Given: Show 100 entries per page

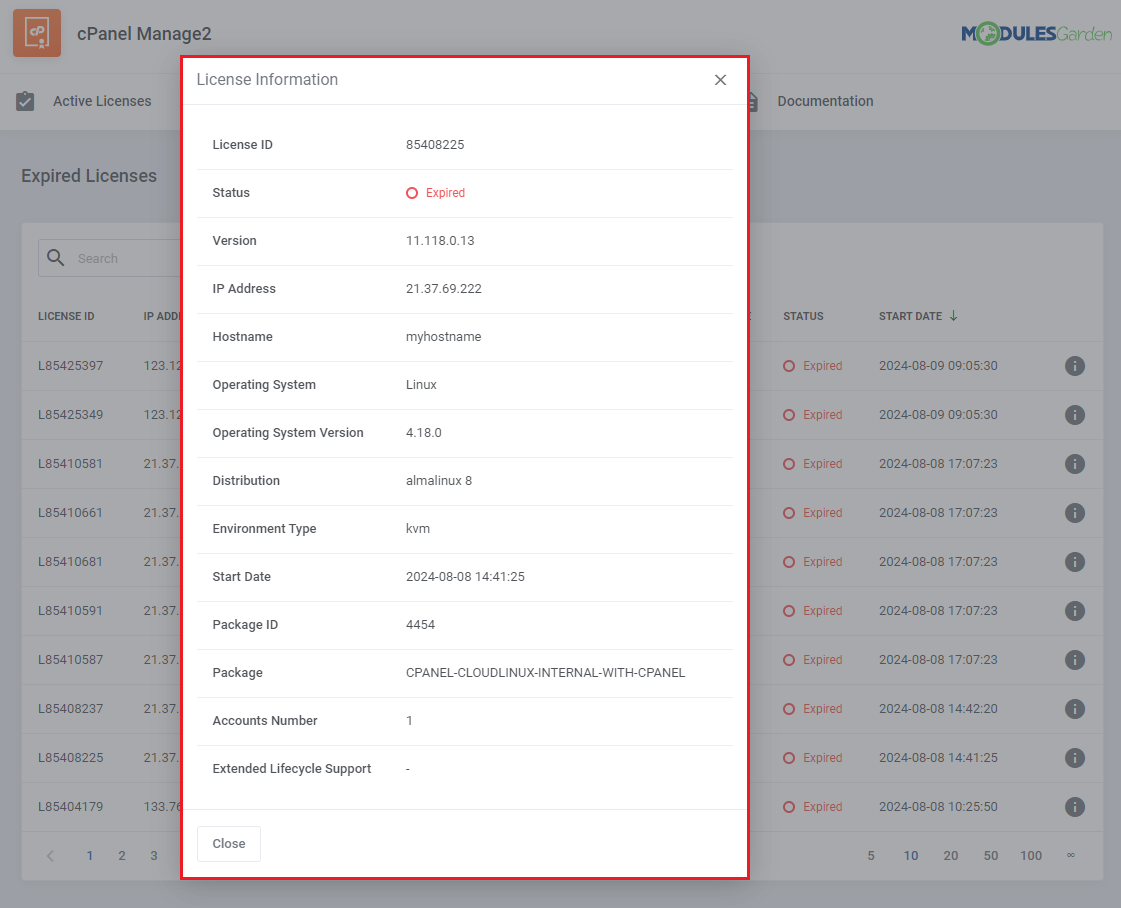Looking at the screenshot, I should tap(1031, 856).
